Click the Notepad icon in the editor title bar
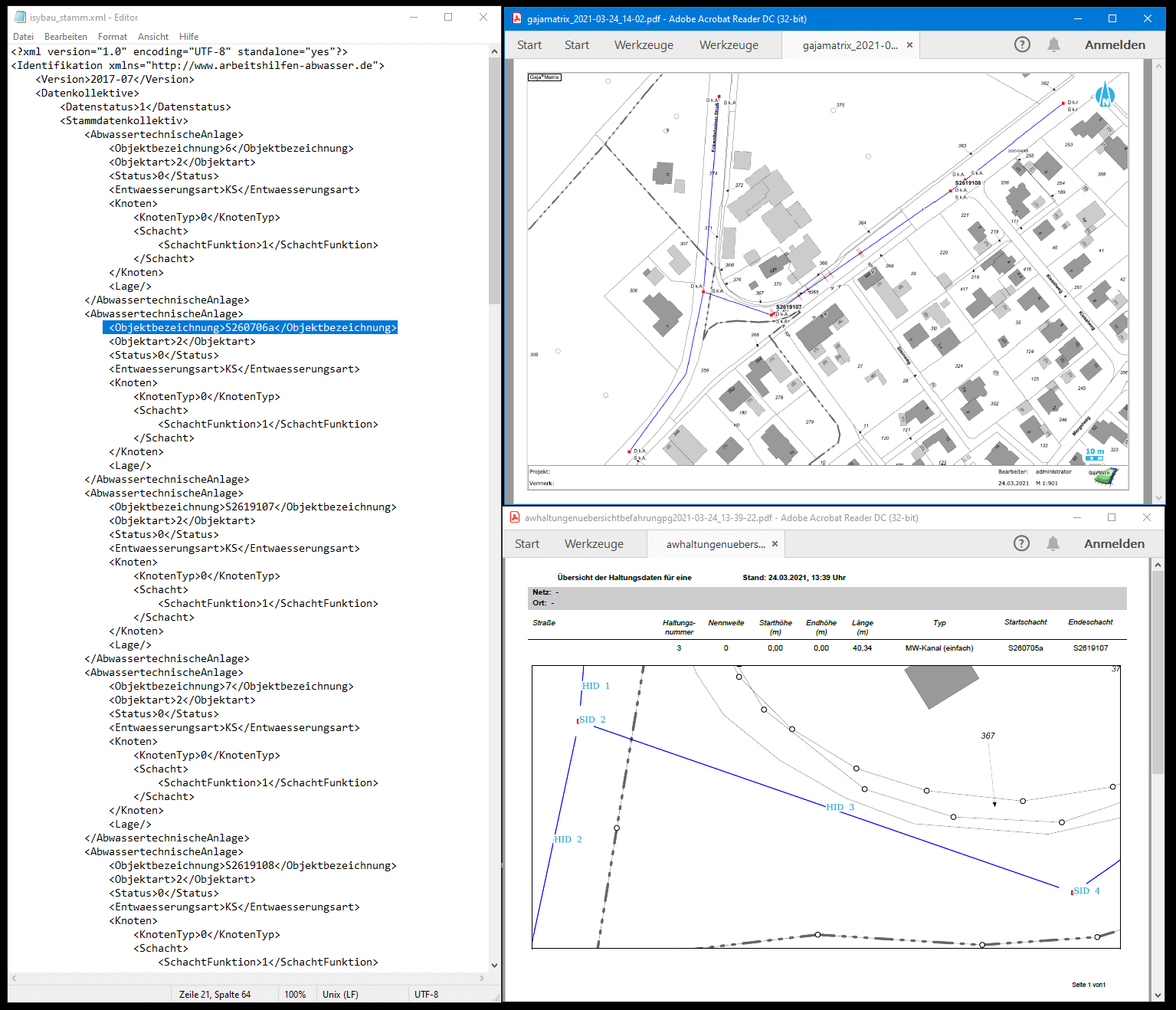This screenshot has width=1176, height=1010. pos(21,17)
